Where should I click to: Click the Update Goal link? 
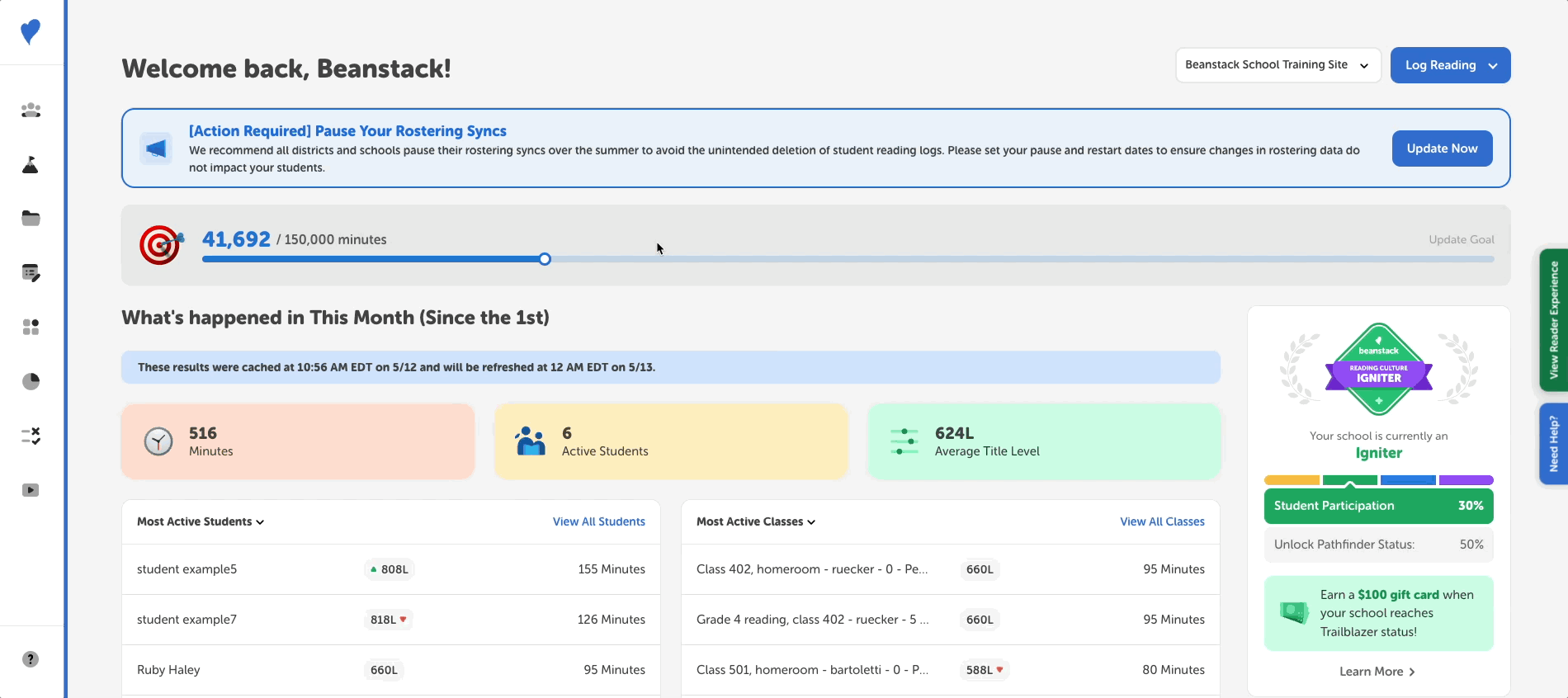[1461, 239]
